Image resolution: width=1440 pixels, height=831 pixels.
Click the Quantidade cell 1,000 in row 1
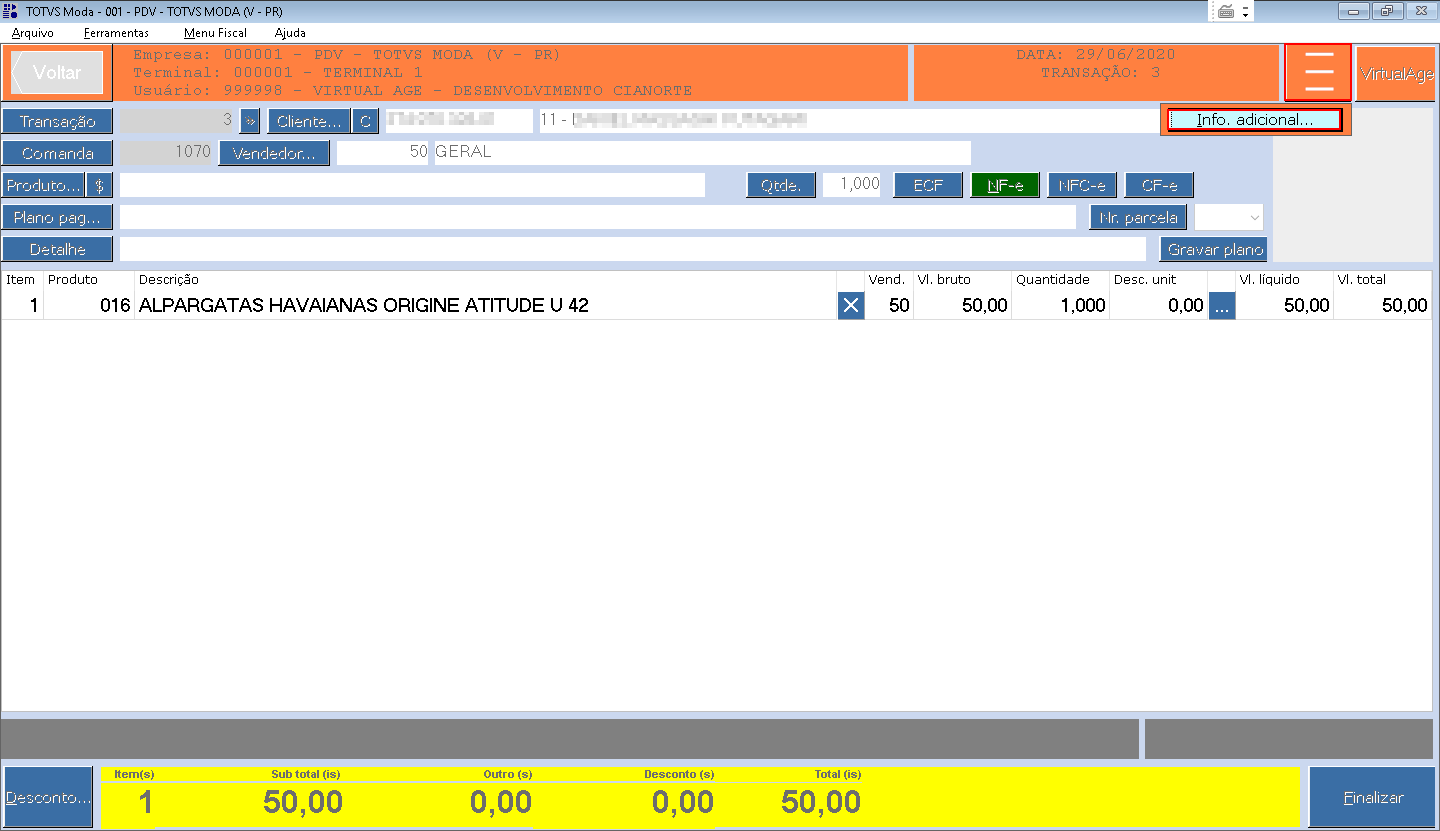tap(1061, 306)
